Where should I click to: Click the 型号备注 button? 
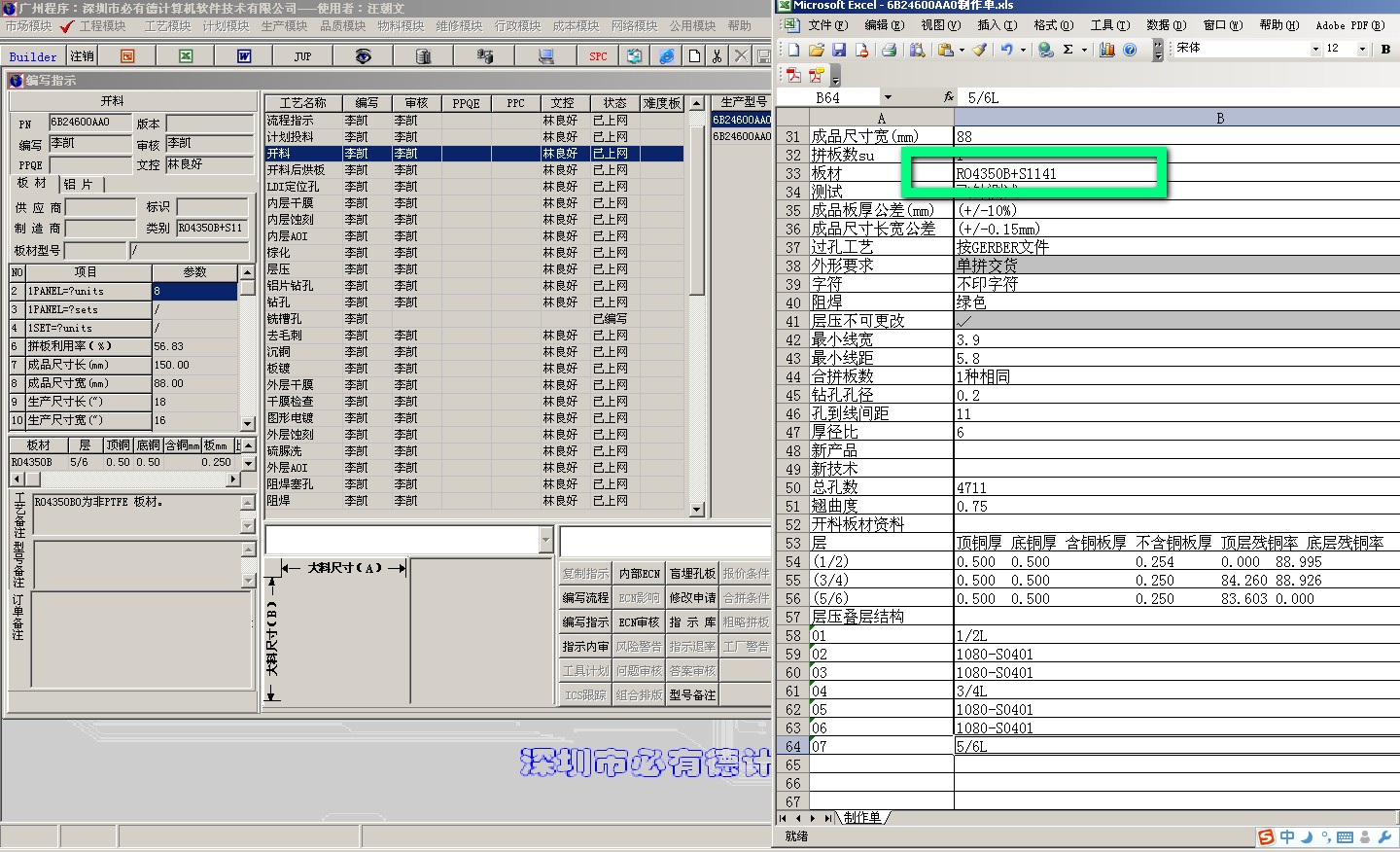[692, 695]
